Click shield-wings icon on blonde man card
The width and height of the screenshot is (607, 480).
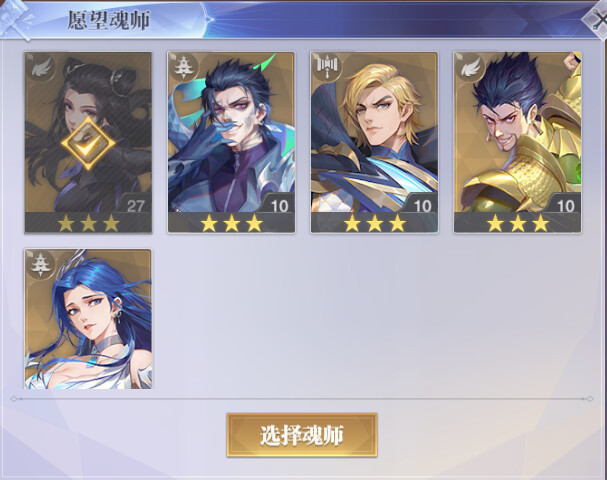point(327,66)
